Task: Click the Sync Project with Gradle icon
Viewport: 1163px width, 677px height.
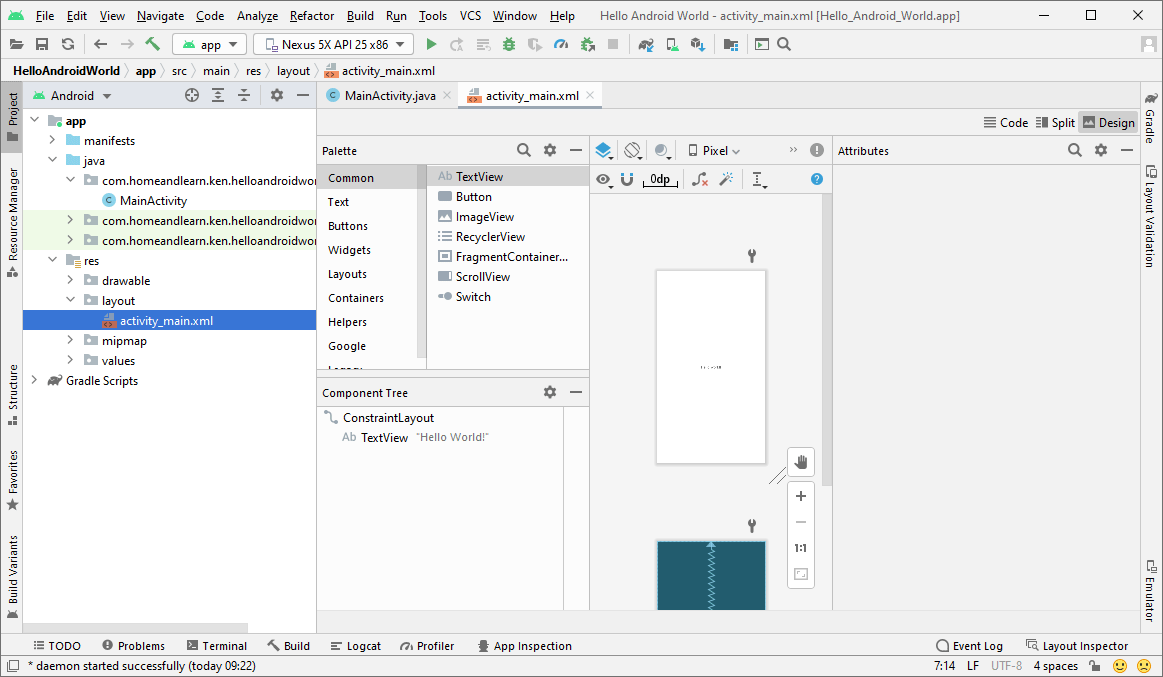Action: [645, 44]
